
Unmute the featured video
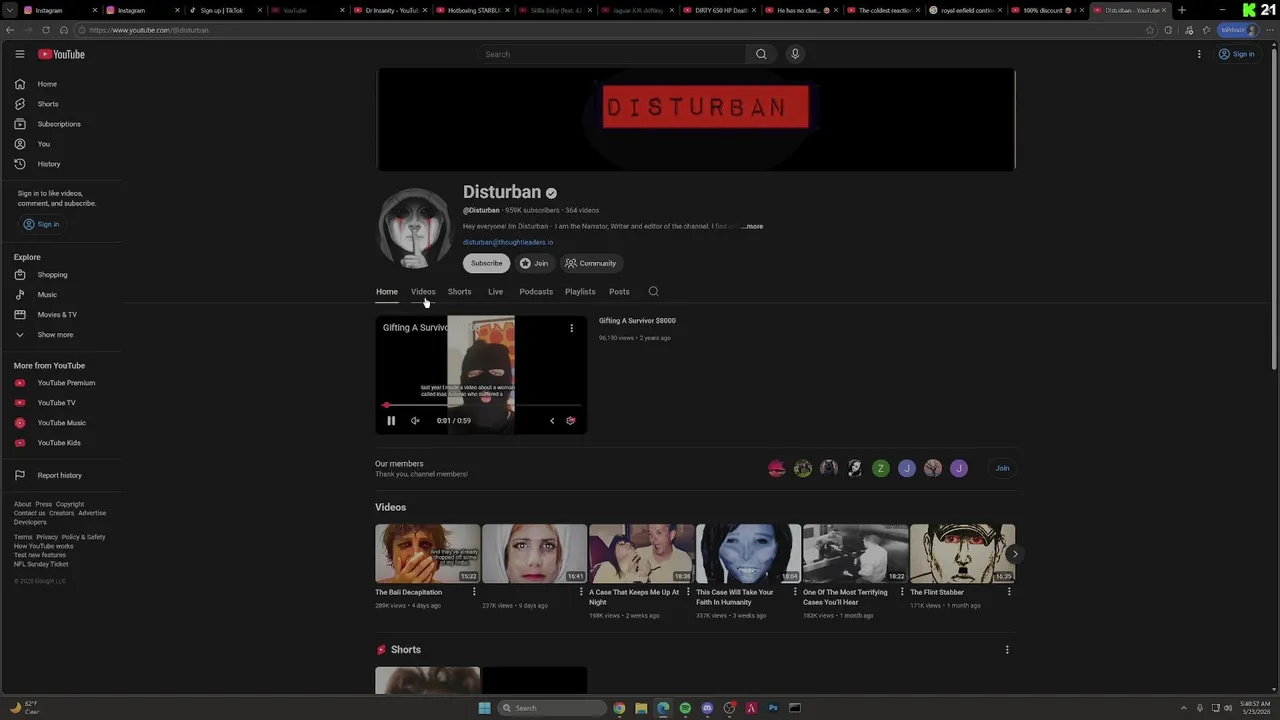tap(415, 421)
